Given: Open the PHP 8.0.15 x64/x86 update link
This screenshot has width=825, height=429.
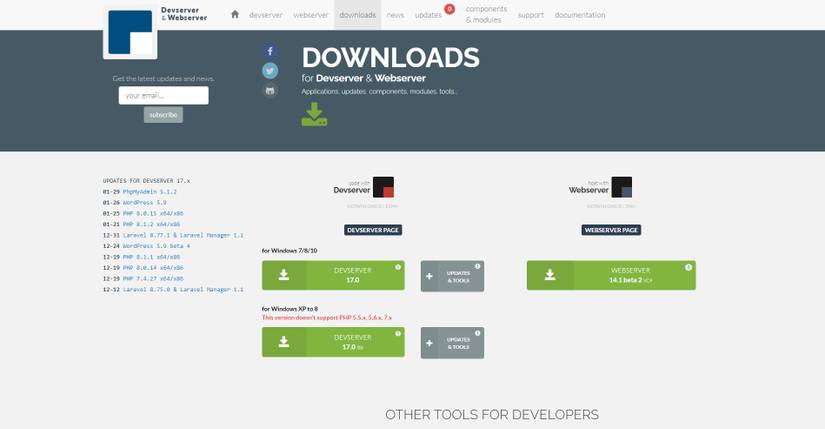Looking at the screenshot, I should [x=153, y=214].
